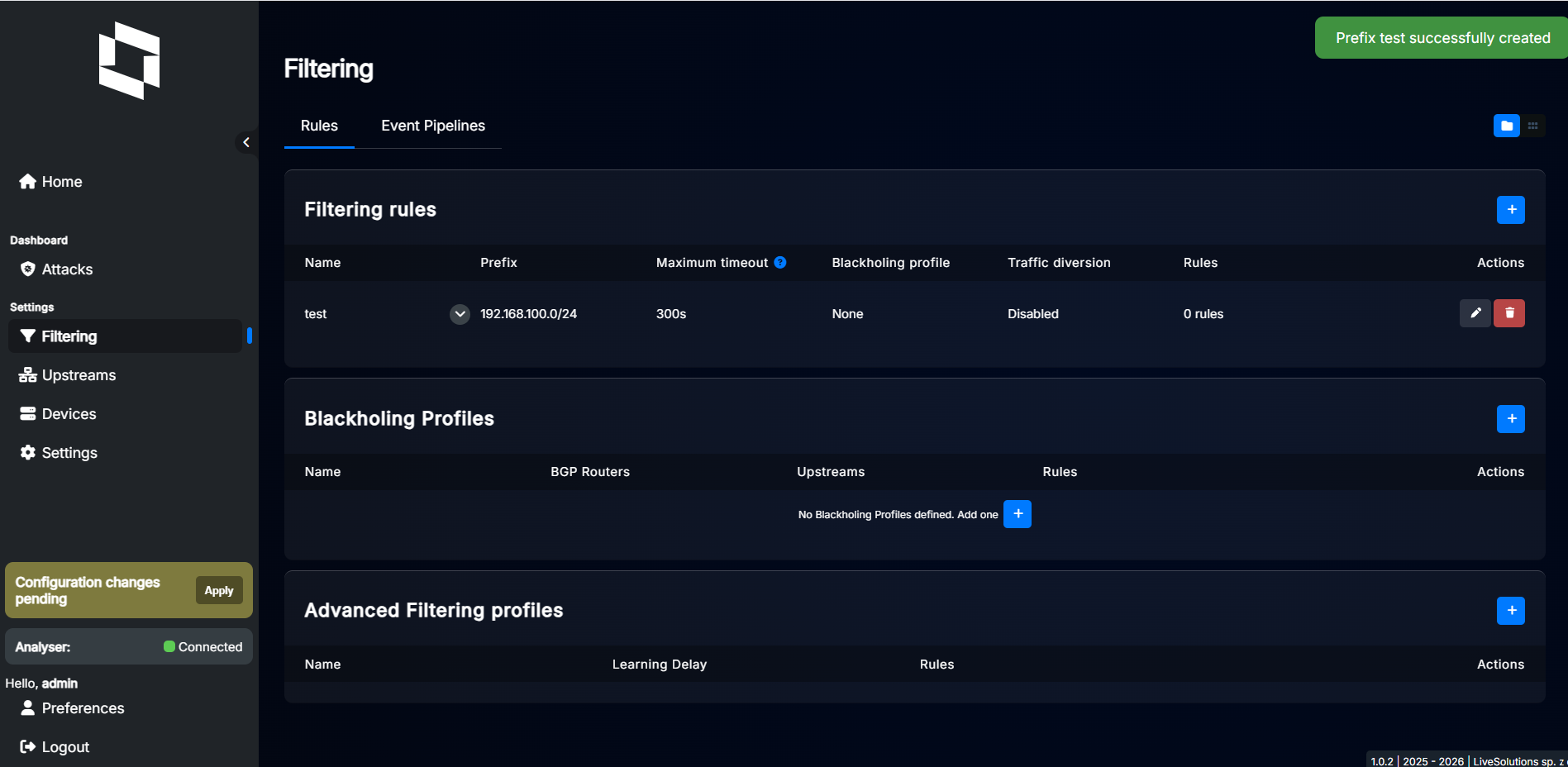Switch to the Event Pipelines tab
The height and width of the screenshot is (767, 1568).
pos(432,126)
